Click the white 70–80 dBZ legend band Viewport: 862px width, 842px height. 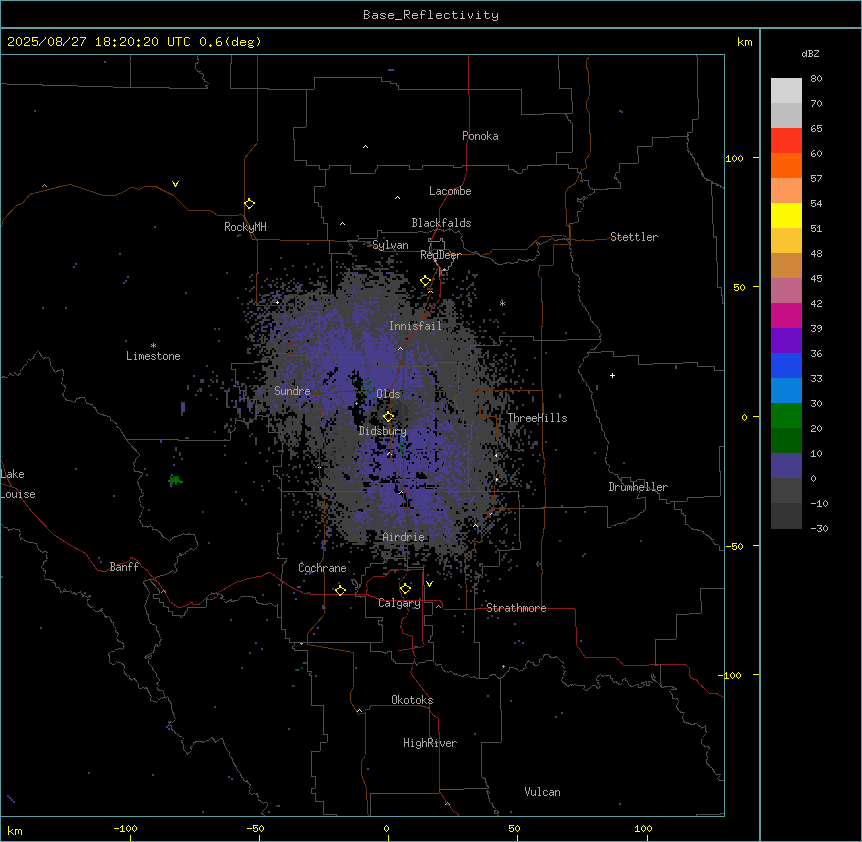click(786, 91)
